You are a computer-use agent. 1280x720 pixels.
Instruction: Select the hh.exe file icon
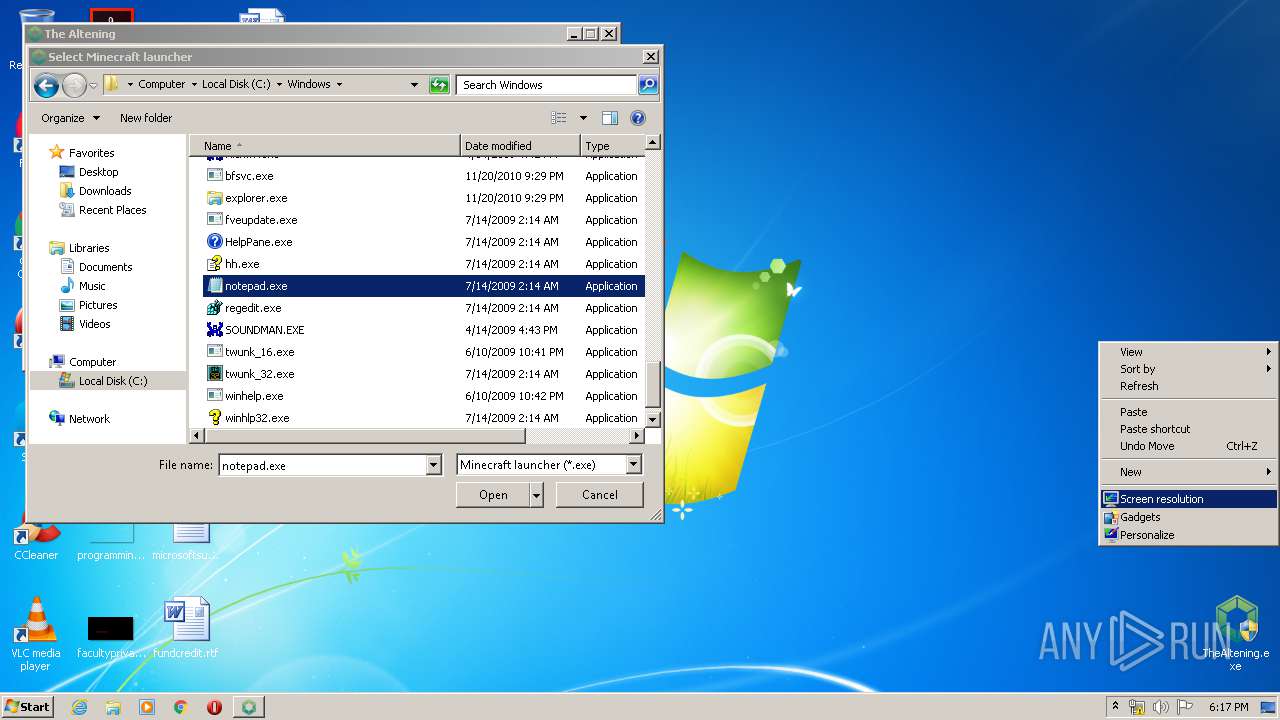[x=214, y=264]
